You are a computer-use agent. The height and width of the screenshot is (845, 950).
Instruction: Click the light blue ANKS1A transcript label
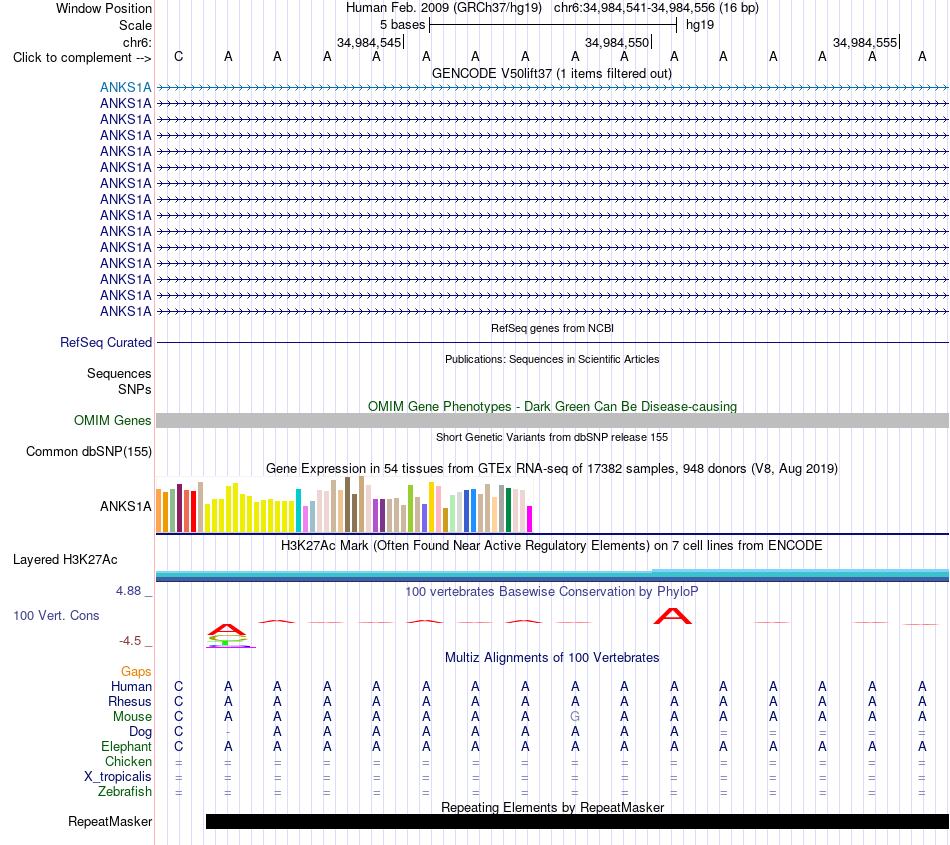tap(125, 87)
